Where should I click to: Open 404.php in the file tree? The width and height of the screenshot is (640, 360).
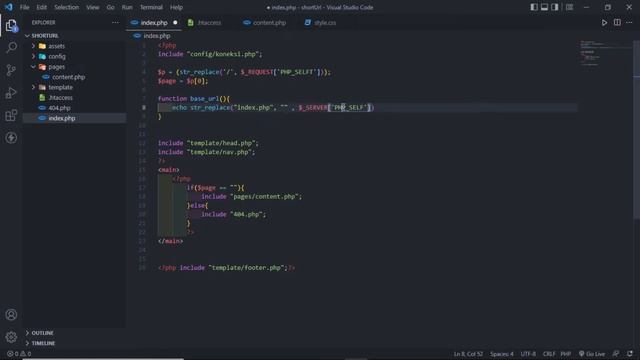coord(59,108)
